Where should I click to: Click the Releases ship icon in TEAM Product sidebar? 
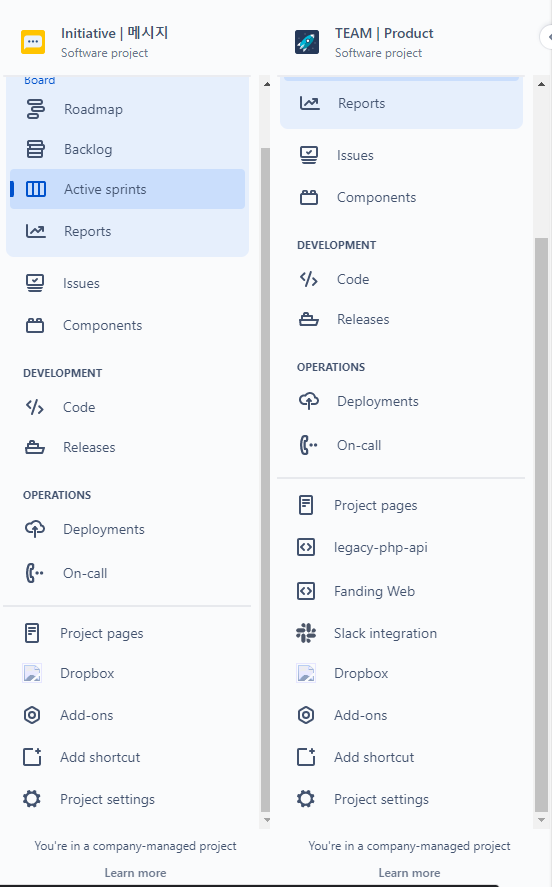click(x=309, y=320)
